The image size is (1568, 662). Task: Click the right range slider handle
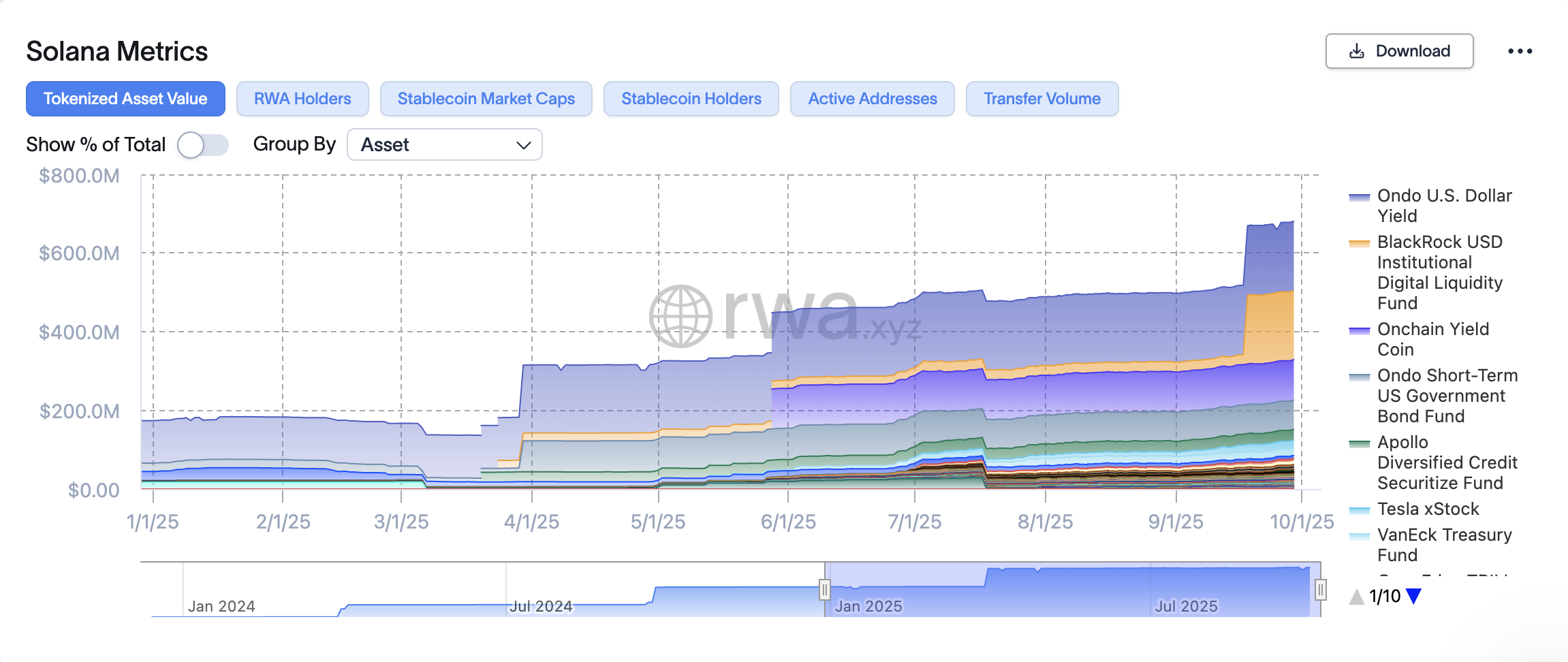coord(1320,589)
